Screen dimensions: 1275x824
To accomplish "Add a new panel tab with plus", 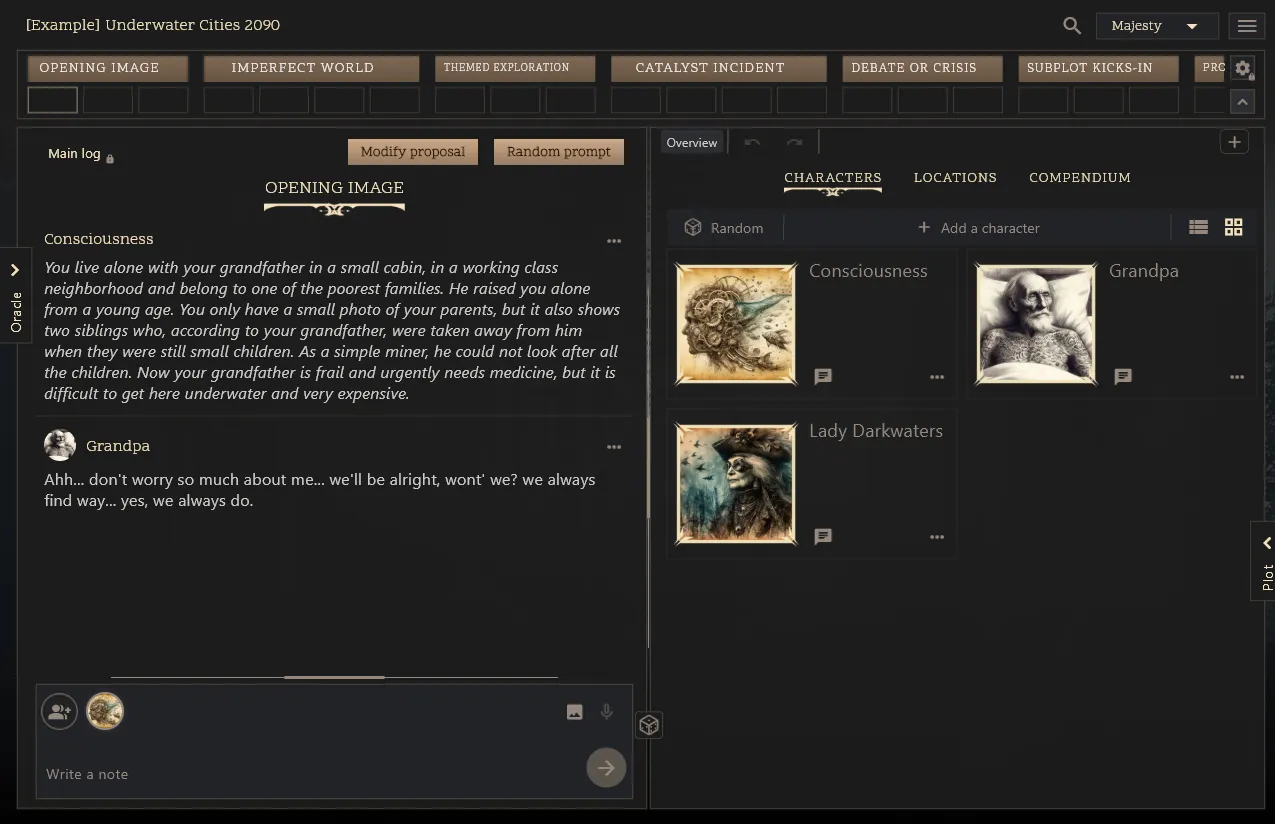I will [1234, 143].
